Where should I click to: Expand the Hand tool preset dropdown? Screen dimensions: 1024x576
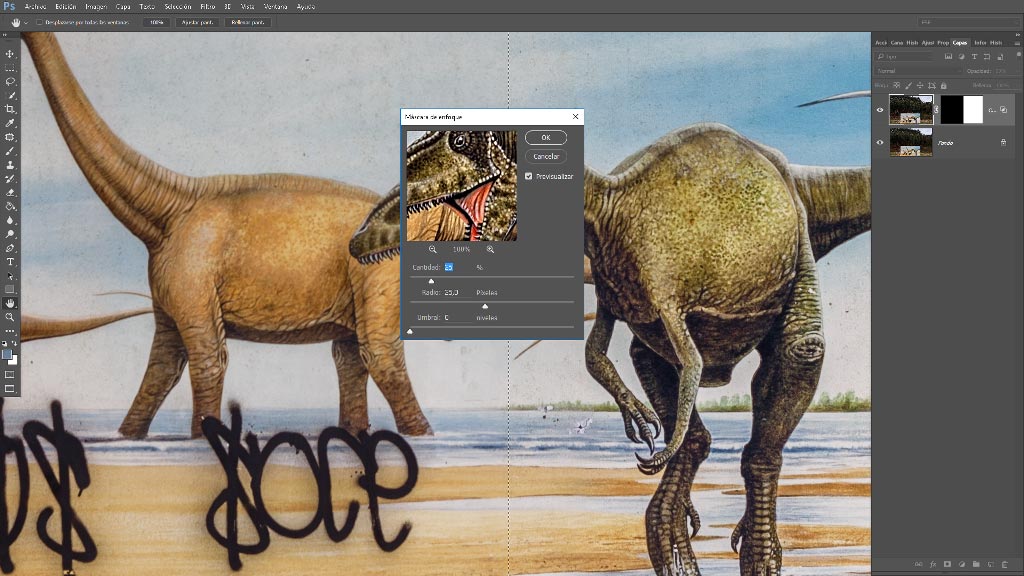coord(25,22)
